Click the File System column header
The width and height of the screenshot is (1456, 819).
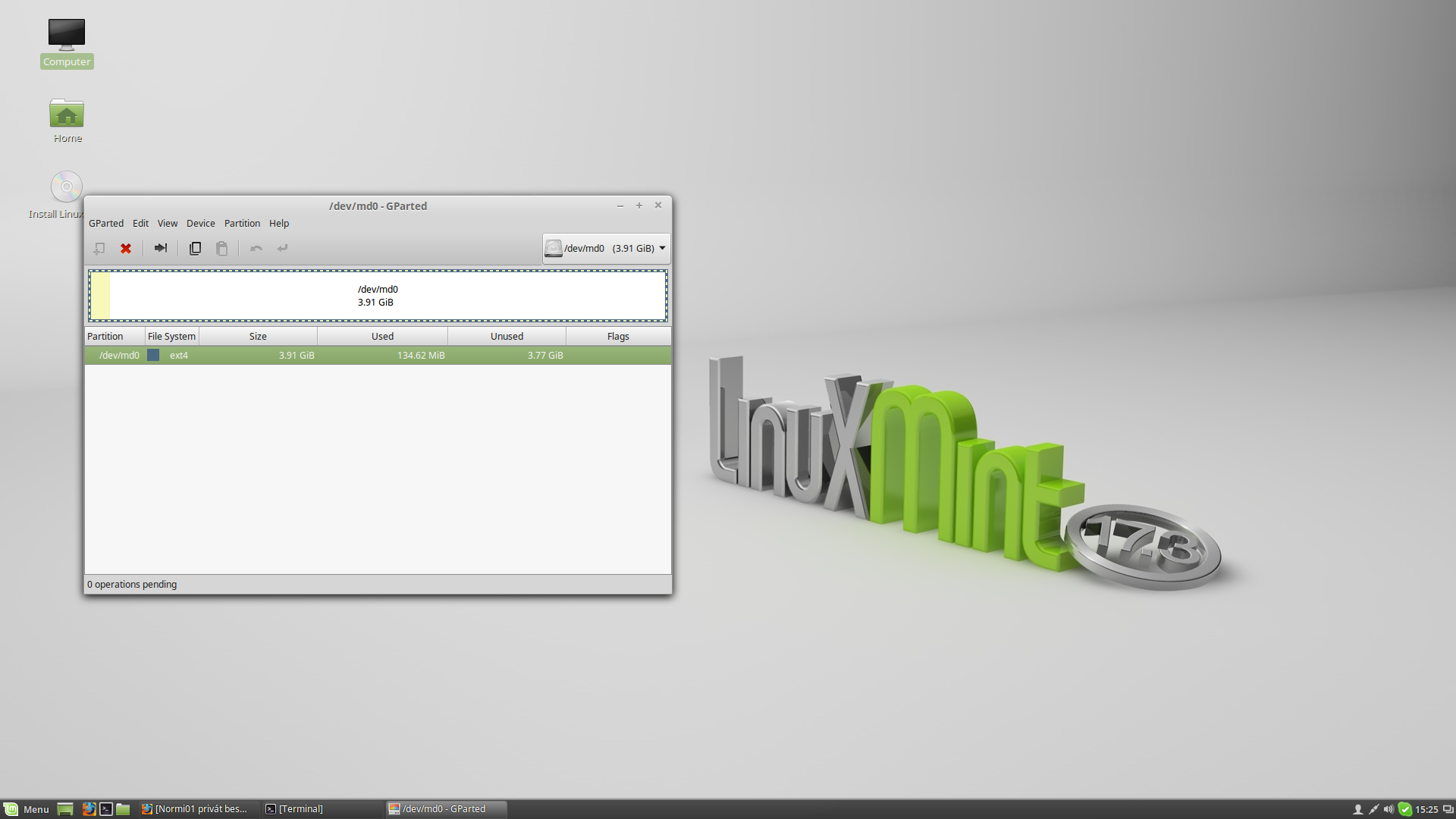172,337
